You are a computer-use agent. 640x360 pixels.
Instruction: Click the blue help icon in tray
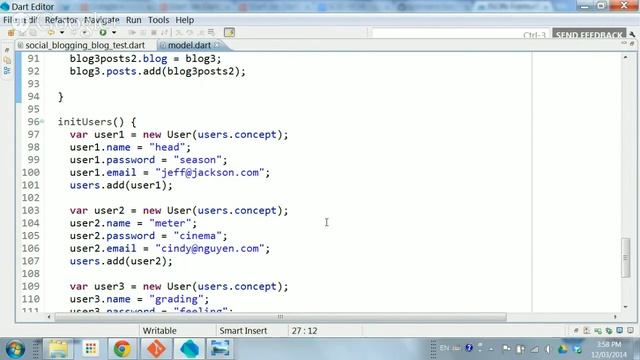point(469,348)
